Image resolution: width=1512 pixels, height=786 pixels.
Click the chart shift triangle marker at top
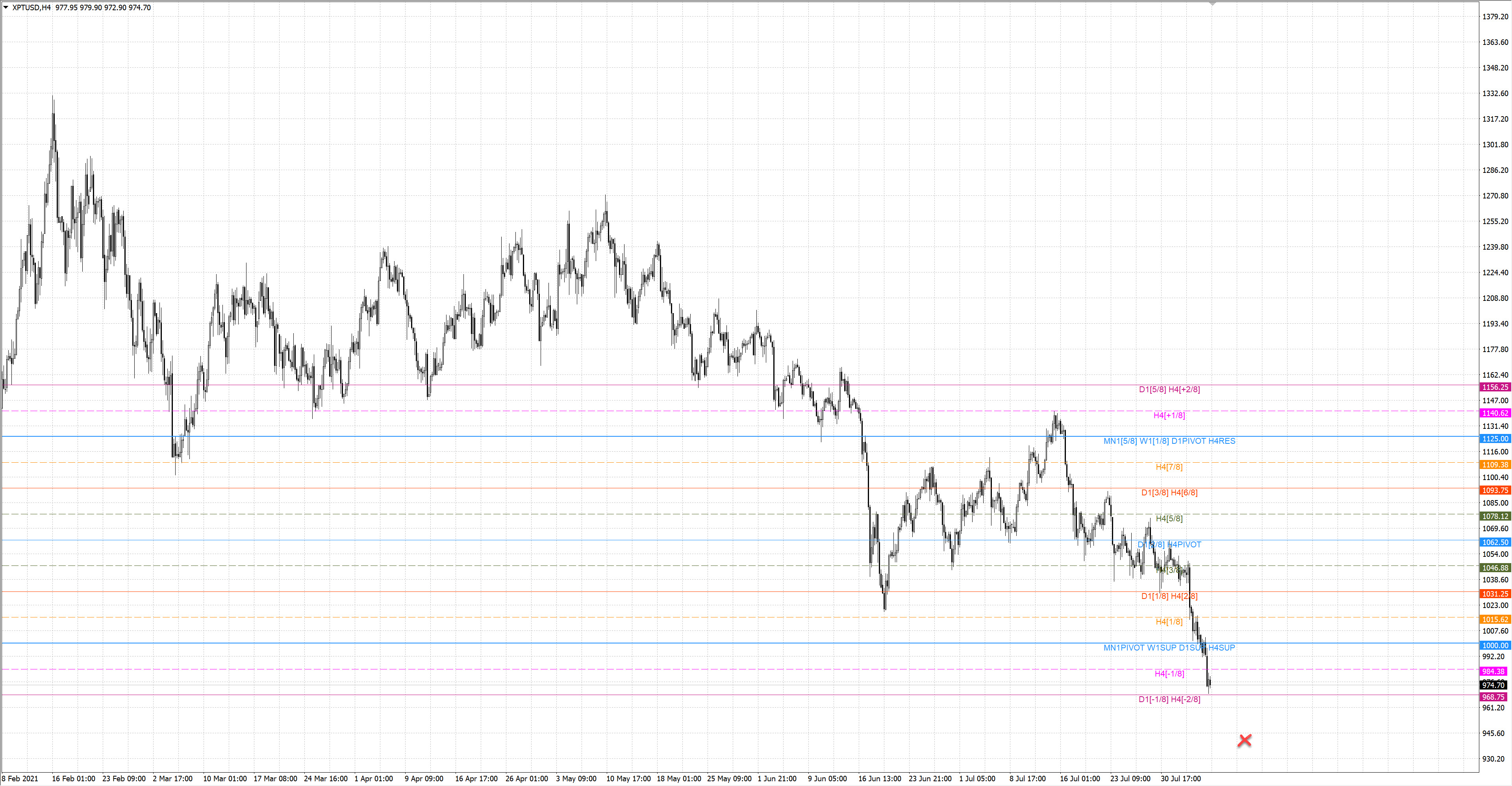pos(1212,4)
